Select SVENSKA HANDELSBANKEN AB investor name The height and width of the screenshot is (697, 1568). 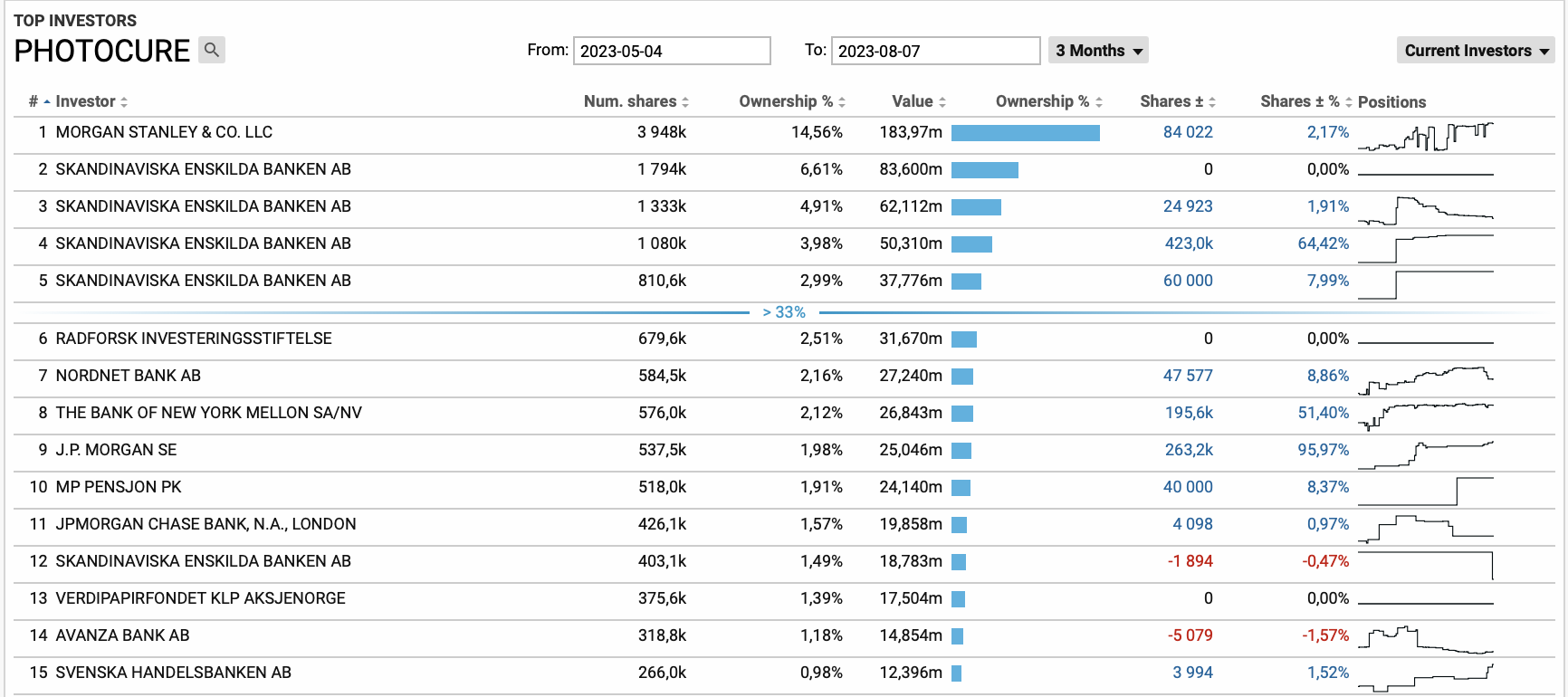[173, 673]
